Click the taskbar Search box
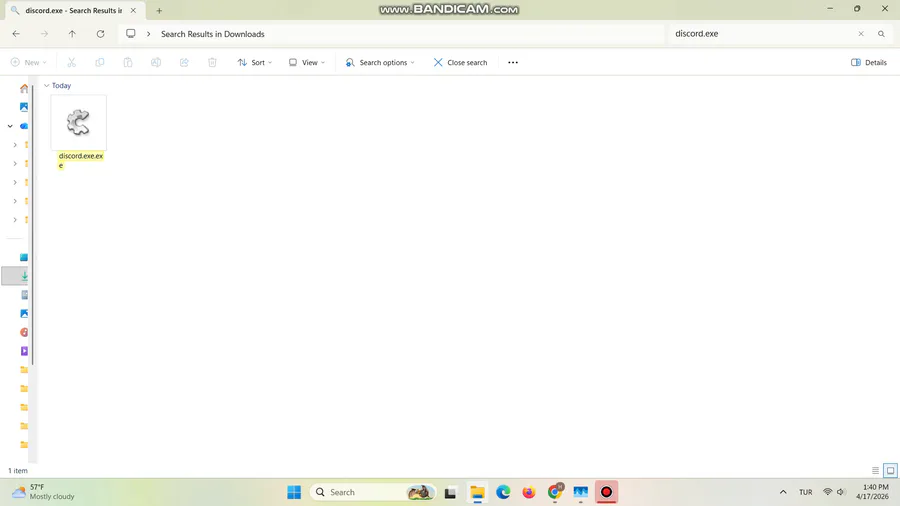 tap(373, 492)
